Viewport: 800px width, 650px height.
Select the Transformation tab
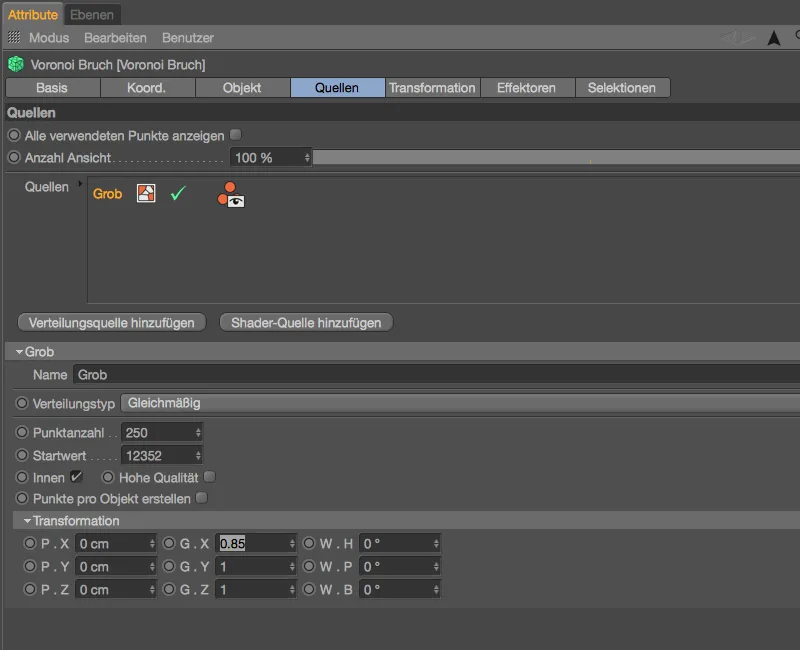pos(432,88)
